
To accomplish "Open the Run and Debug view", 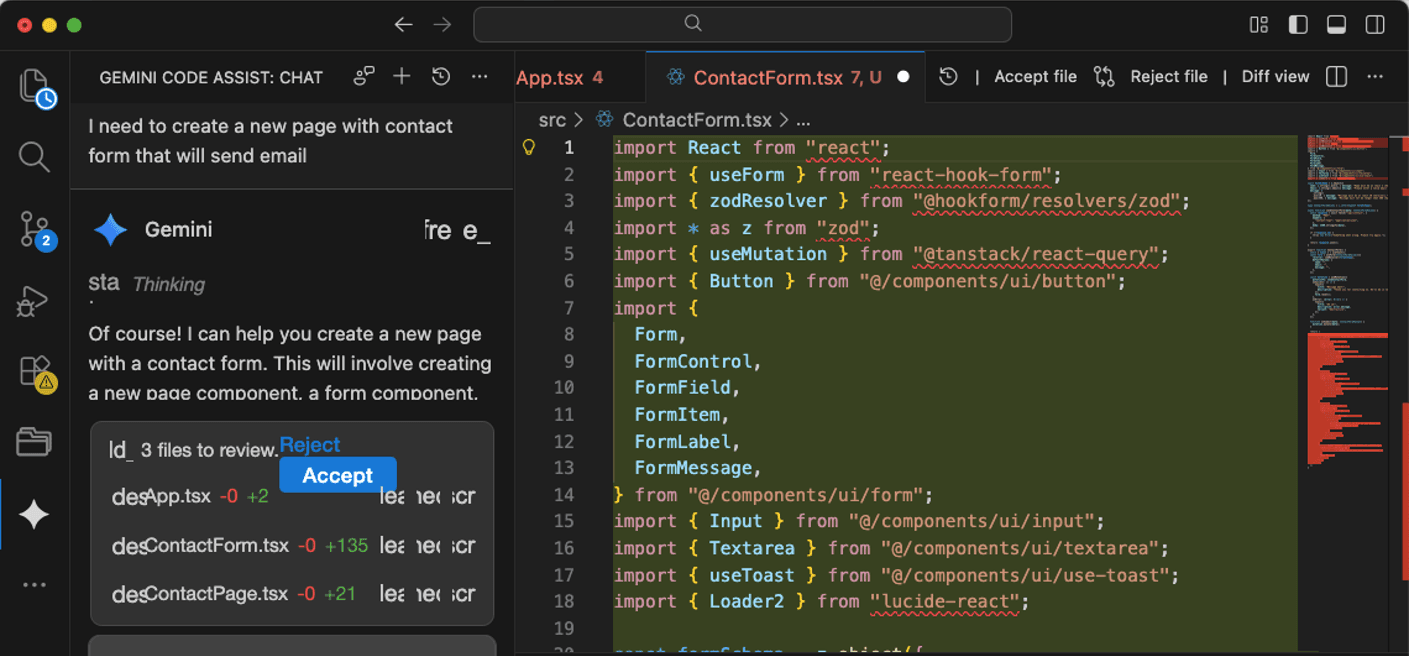I will click(x=34, y=300).
